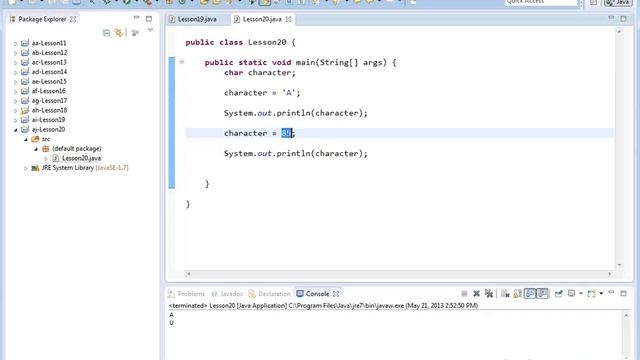Expand the ai-Lesson19 project

[16, 120]
